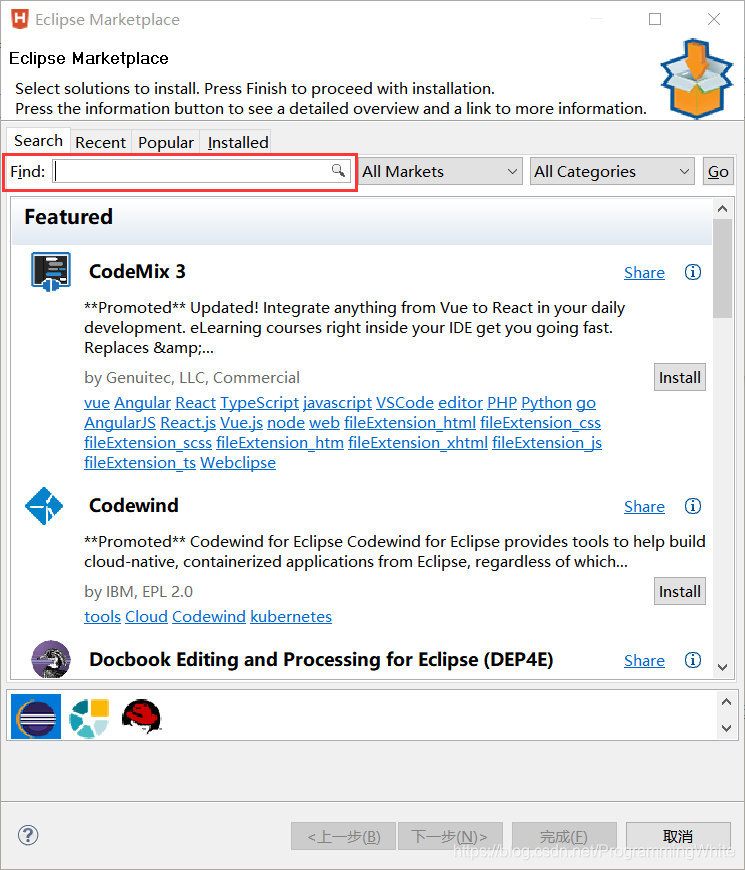Maximize the Eclipse Marketplace window
This screenshot has width=745, height=870.
[655, 19]
